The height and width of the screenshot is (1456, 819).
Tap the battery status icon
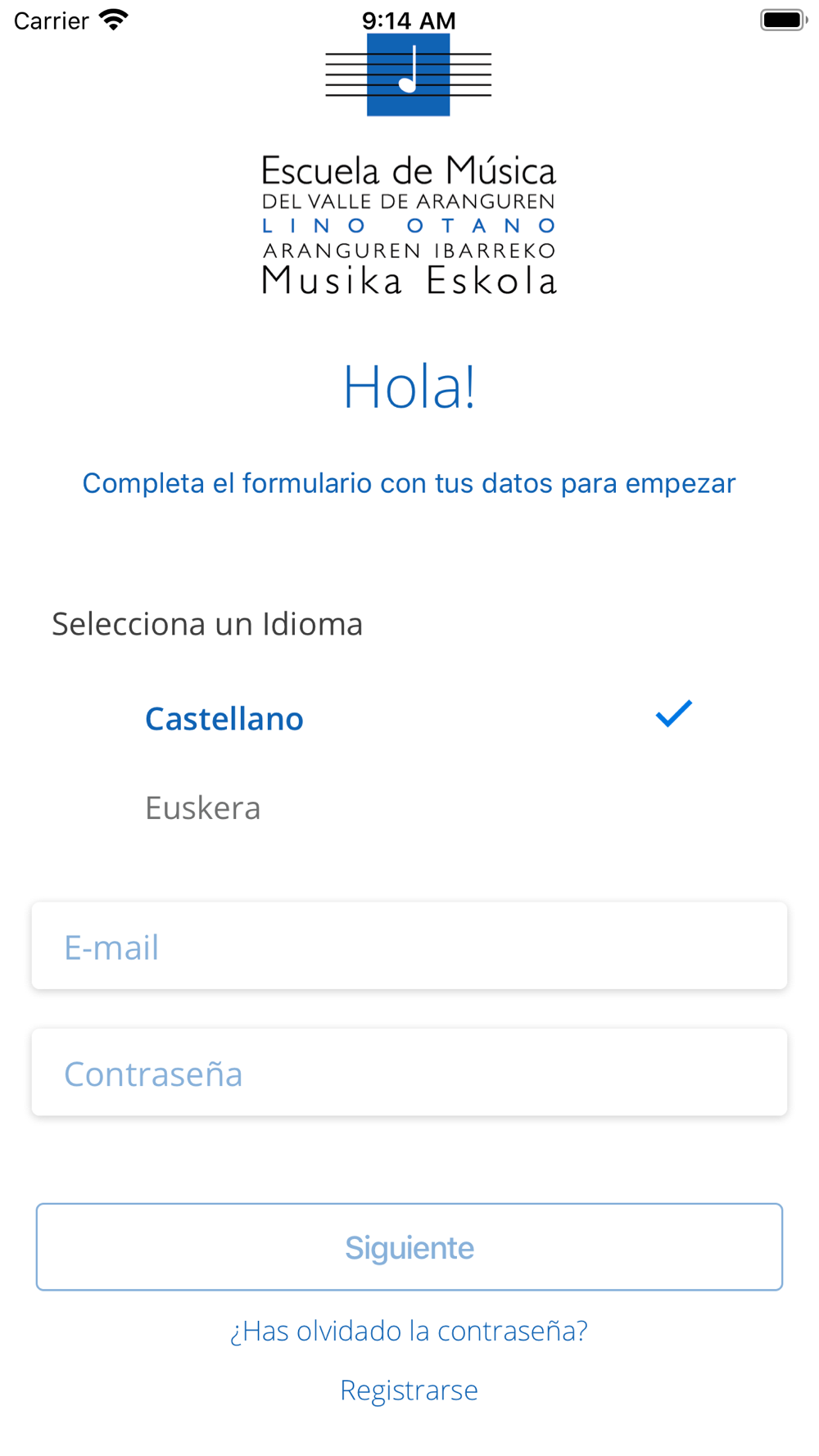click(782, 20)
